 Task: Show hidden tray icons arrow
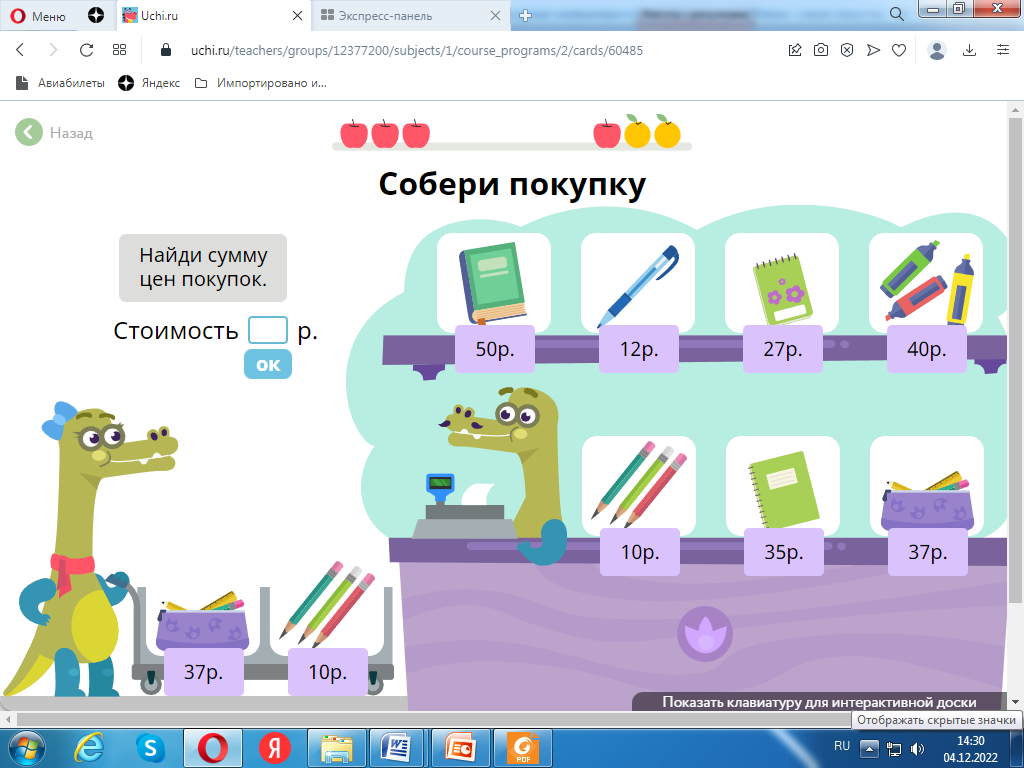(x=869, y=747)
